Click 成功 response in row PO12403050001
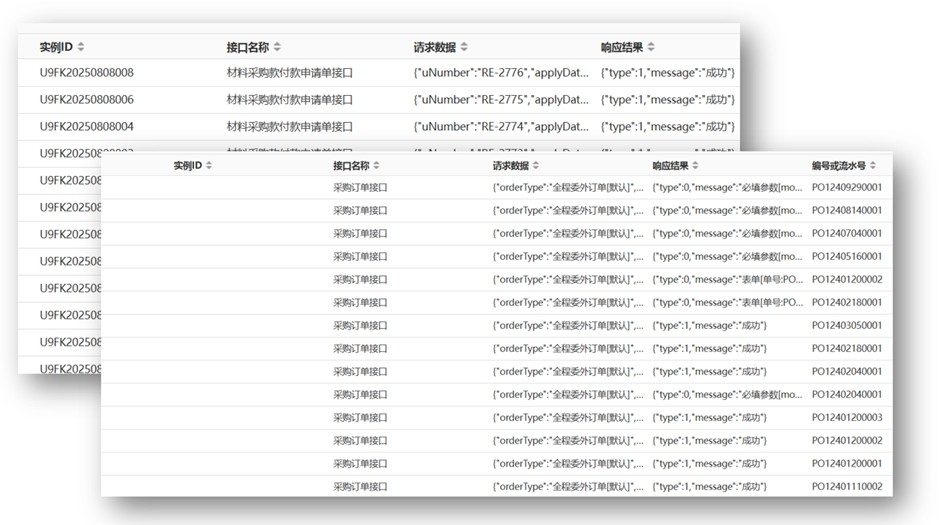 710,325
